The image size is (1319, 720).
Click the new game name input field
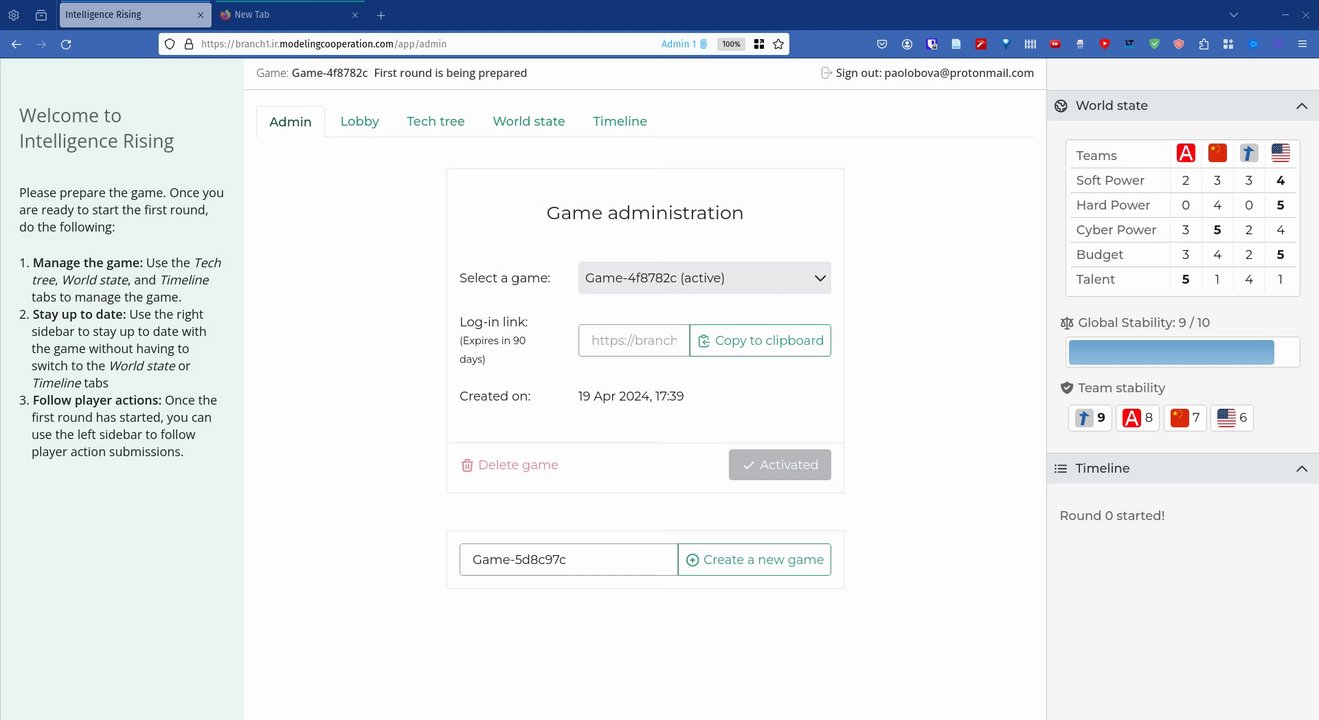pos(568,560)
